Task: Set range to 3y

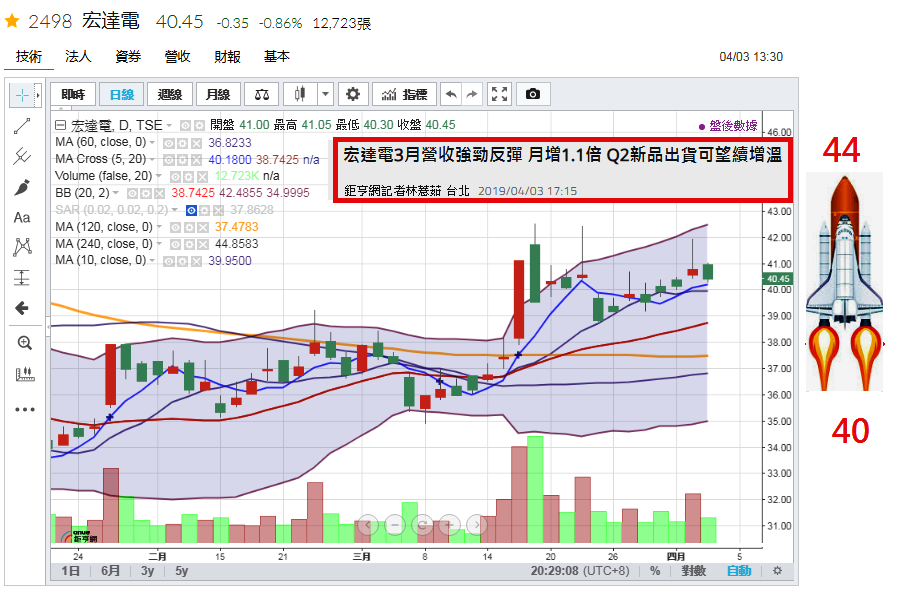Action: tap(148, 571)
